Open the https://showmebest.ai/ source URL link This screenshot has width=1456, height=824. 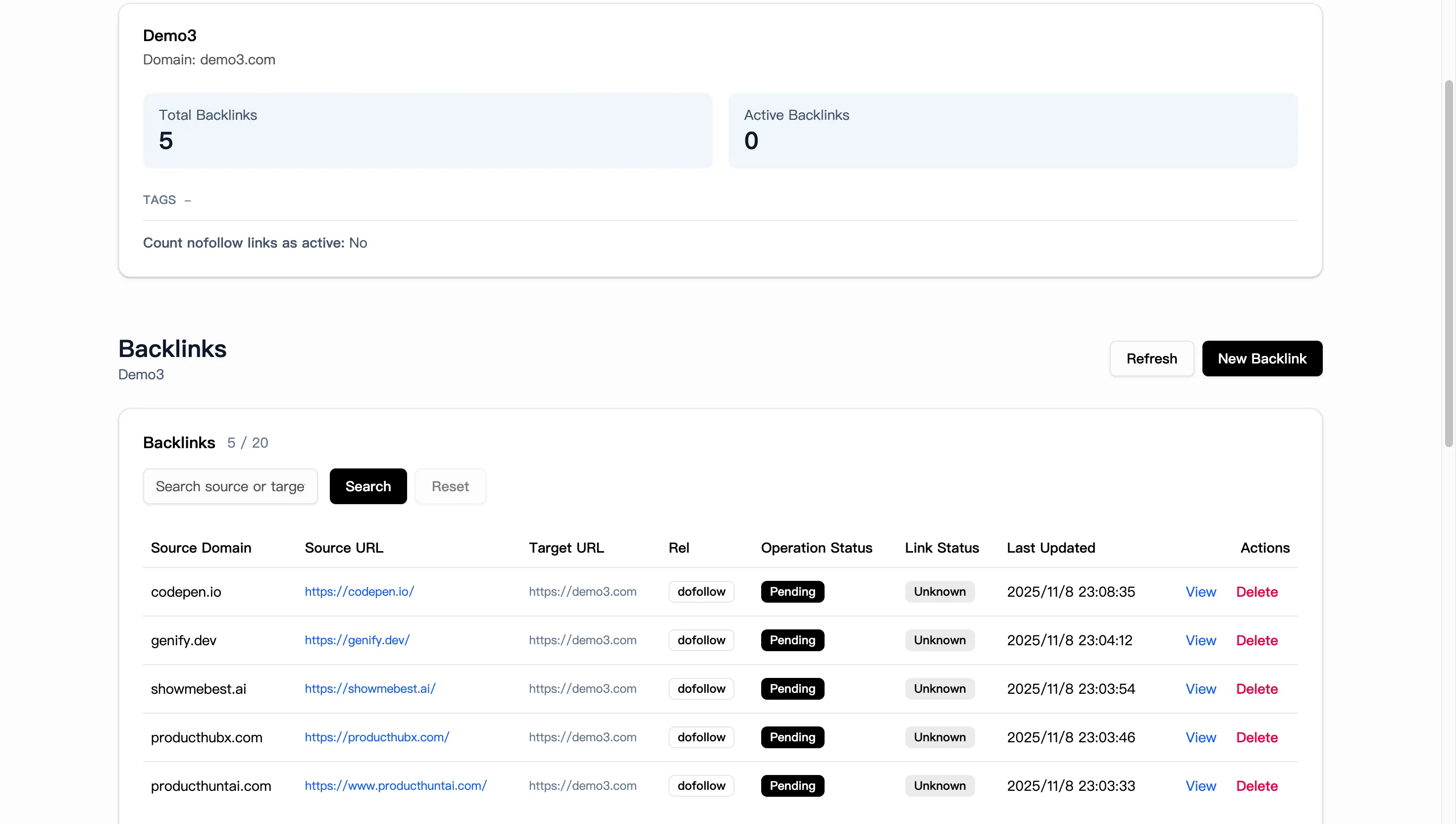pos(369,689)
